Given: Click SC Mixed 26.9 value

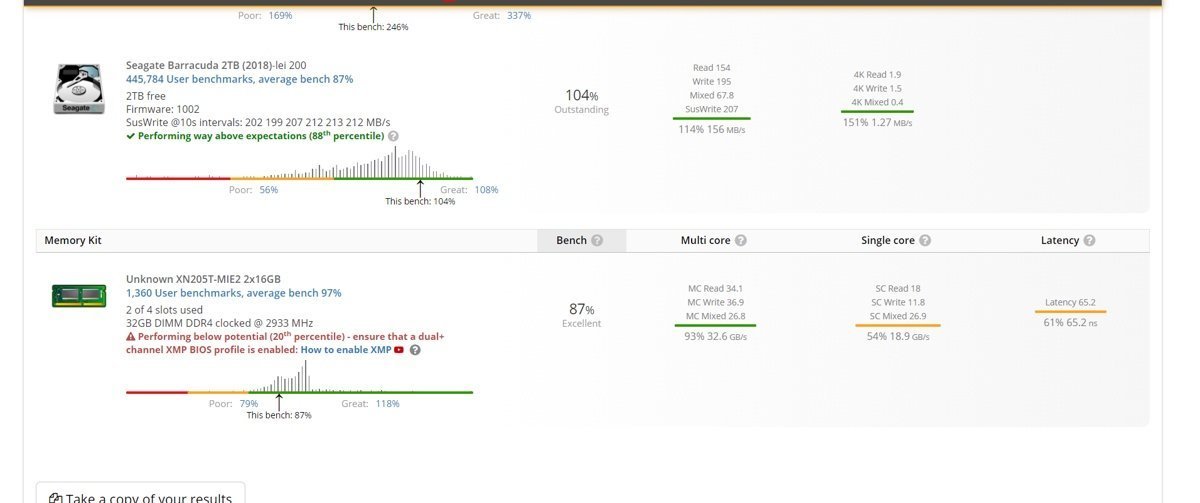Looking at the screenshot, I should (x=897, y=316).
